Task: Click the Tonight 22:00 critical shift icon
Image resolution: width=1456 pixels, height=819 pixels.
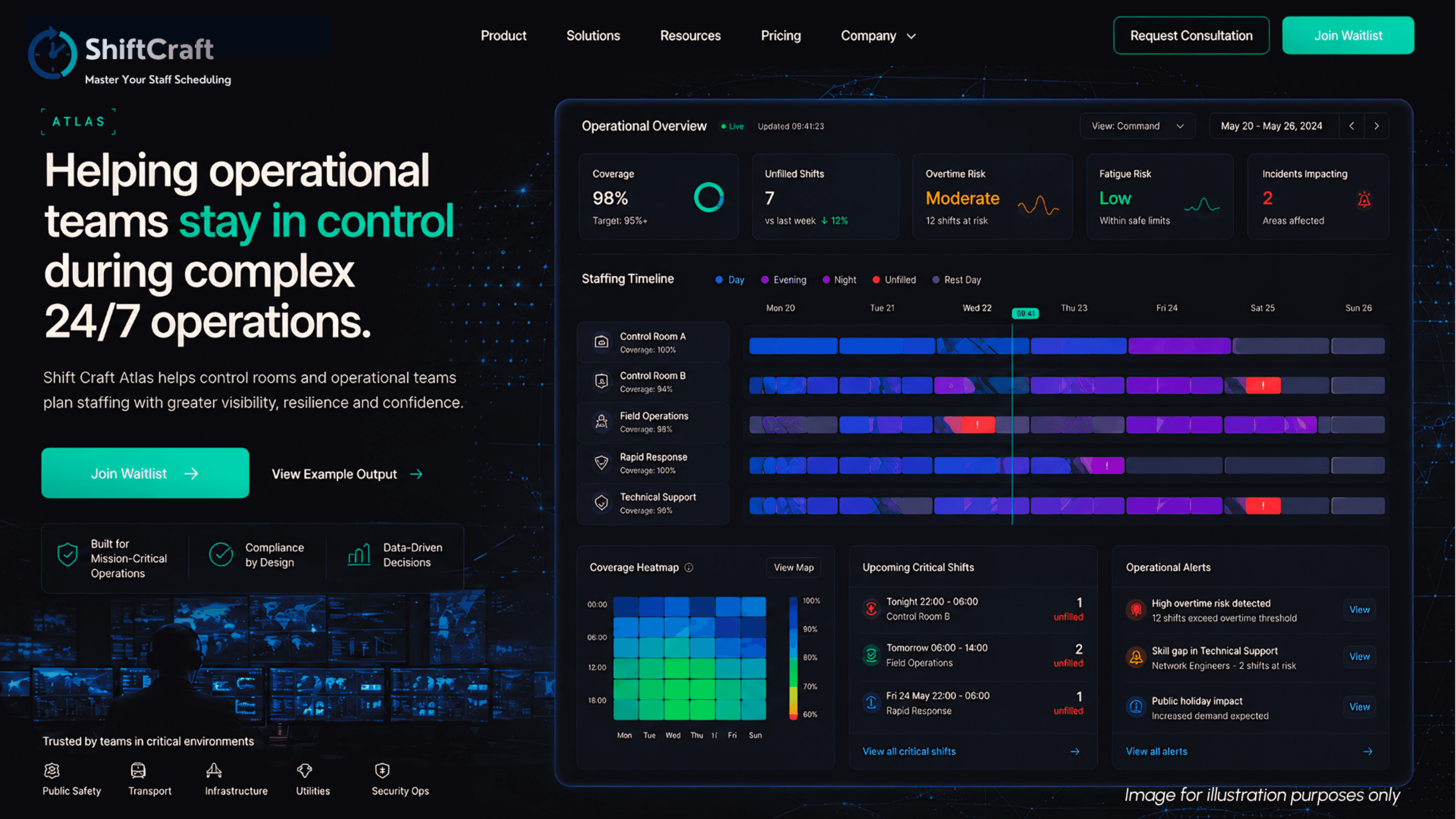Action: click(872, 609)
